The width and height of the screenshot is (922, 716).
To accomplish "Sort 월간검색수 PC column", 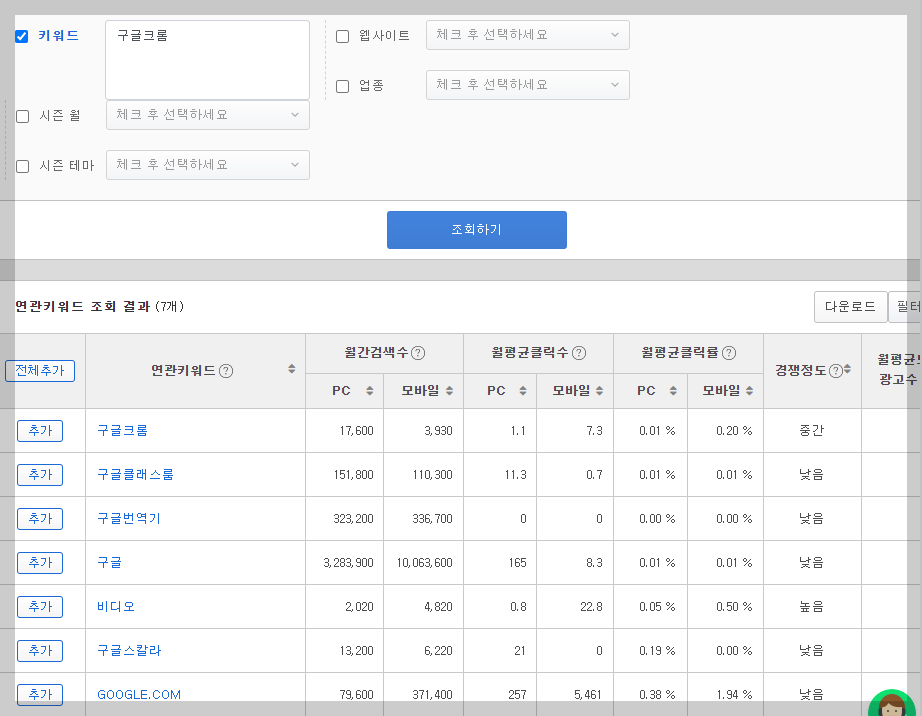I will point(369,391).
